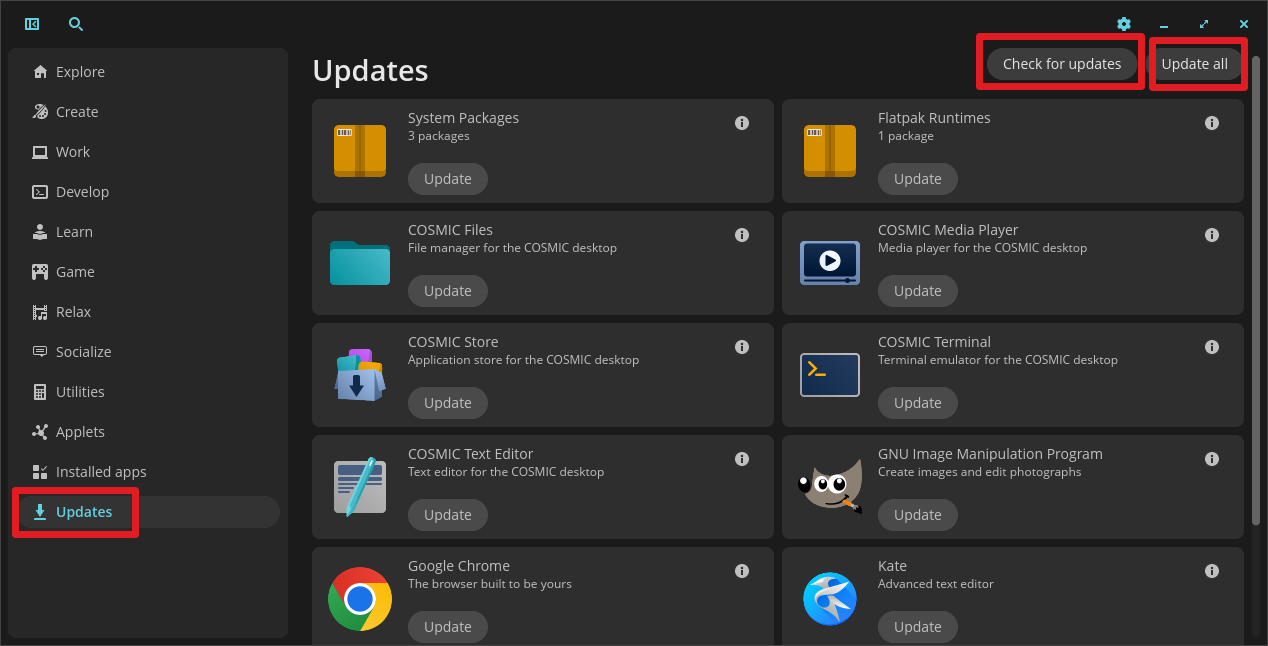Open the search icon in the header bar
The height and width of the screenshot is (646, 1268).
tap(76, 23)
